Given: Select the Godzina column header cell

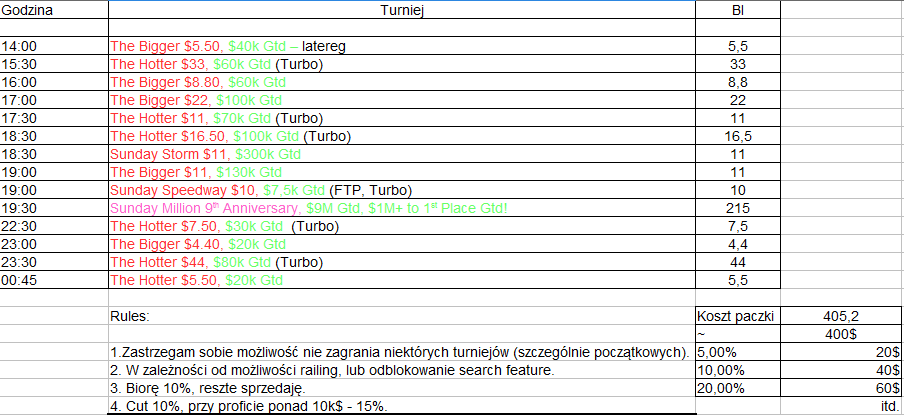Looking at the screenshot, I should 54,10.
